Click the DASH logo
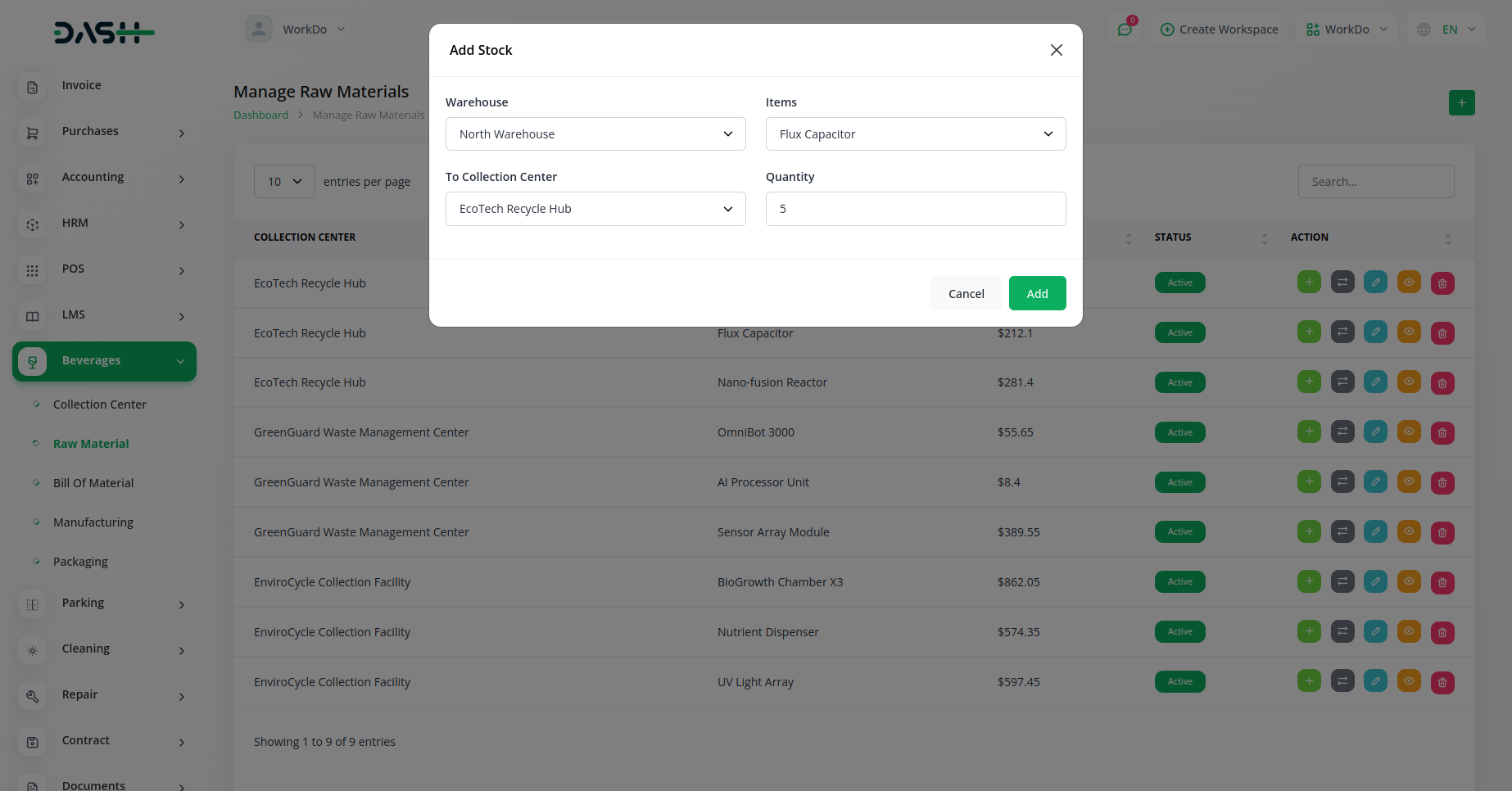Viewport: 1512px width, 791px height. click(104, 33)
